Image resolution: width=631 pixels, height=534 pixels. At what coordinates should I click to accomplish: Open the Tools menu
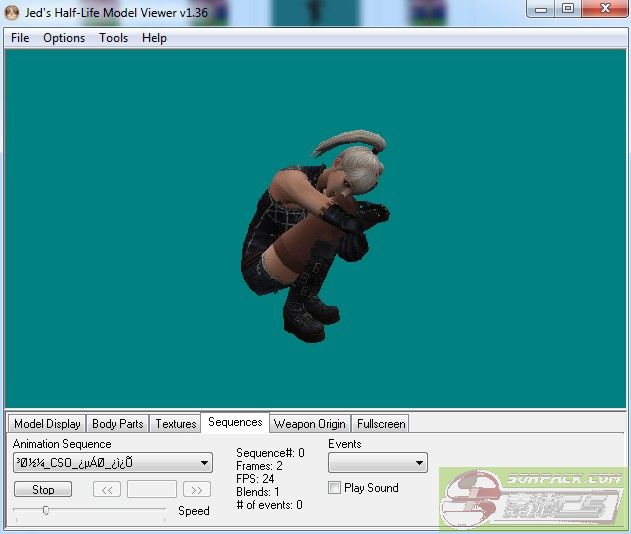[x=113, y=38]
